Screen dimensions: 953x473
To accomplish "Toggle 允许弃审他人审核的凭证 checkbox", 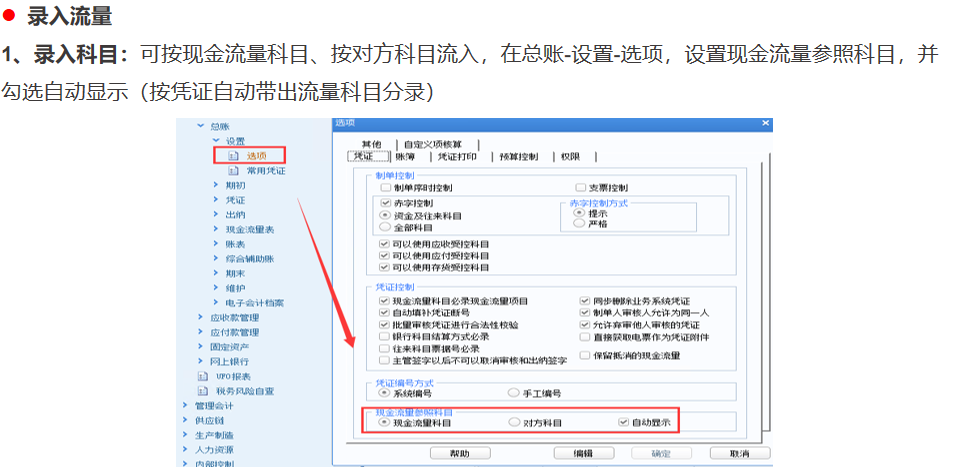I will pos(585,325).
